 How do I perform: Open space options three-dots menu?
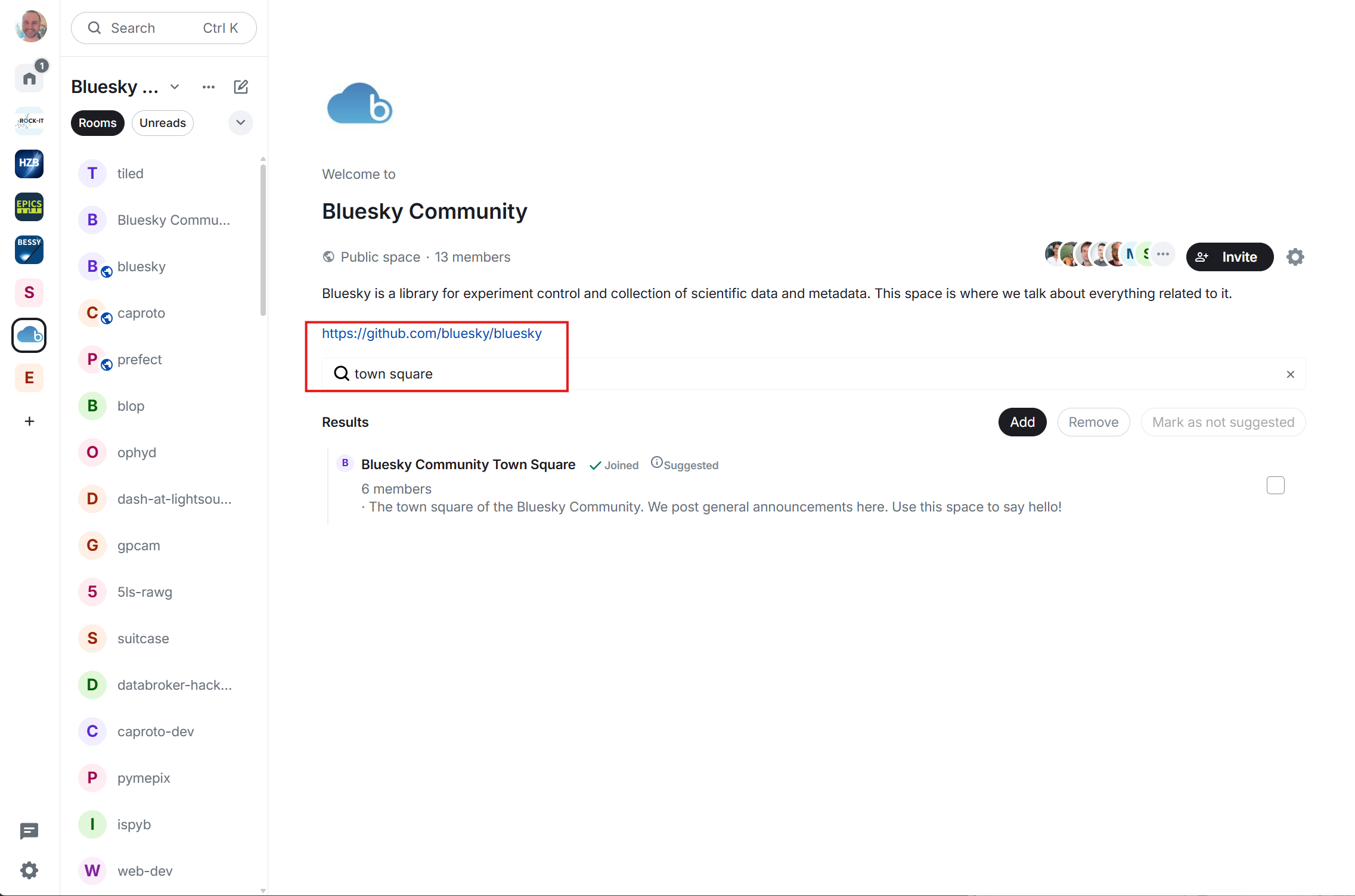209,87
